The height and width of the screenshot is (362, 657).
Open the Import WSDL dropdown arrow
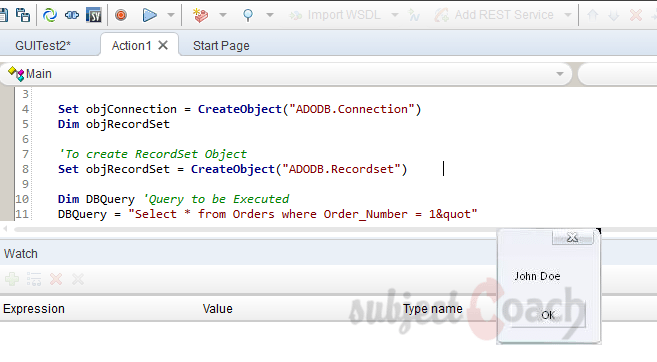point(395,16)
